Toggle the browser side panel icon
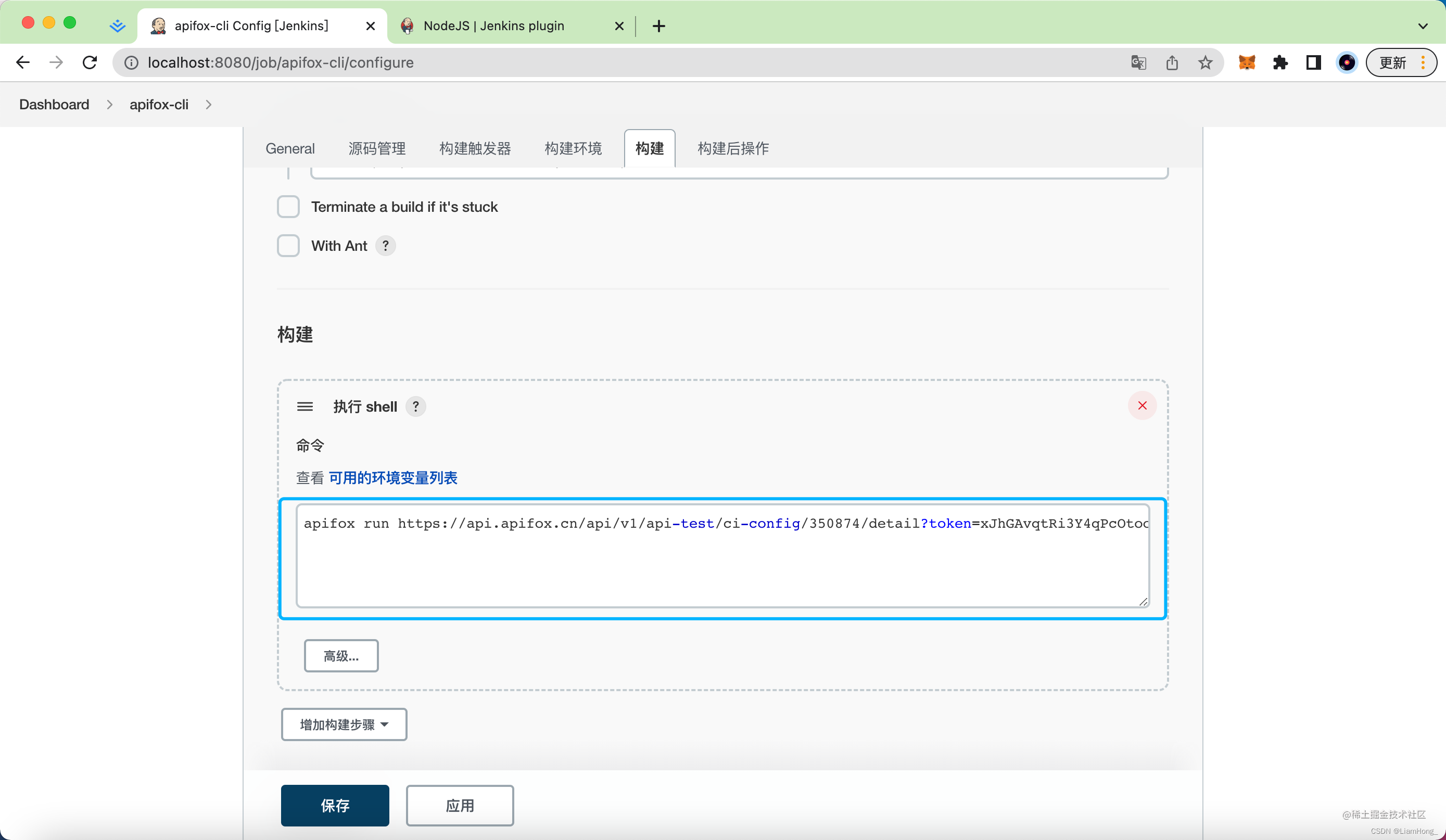Viewport: 1446px width, 840px height. [x=1313, y=62]
